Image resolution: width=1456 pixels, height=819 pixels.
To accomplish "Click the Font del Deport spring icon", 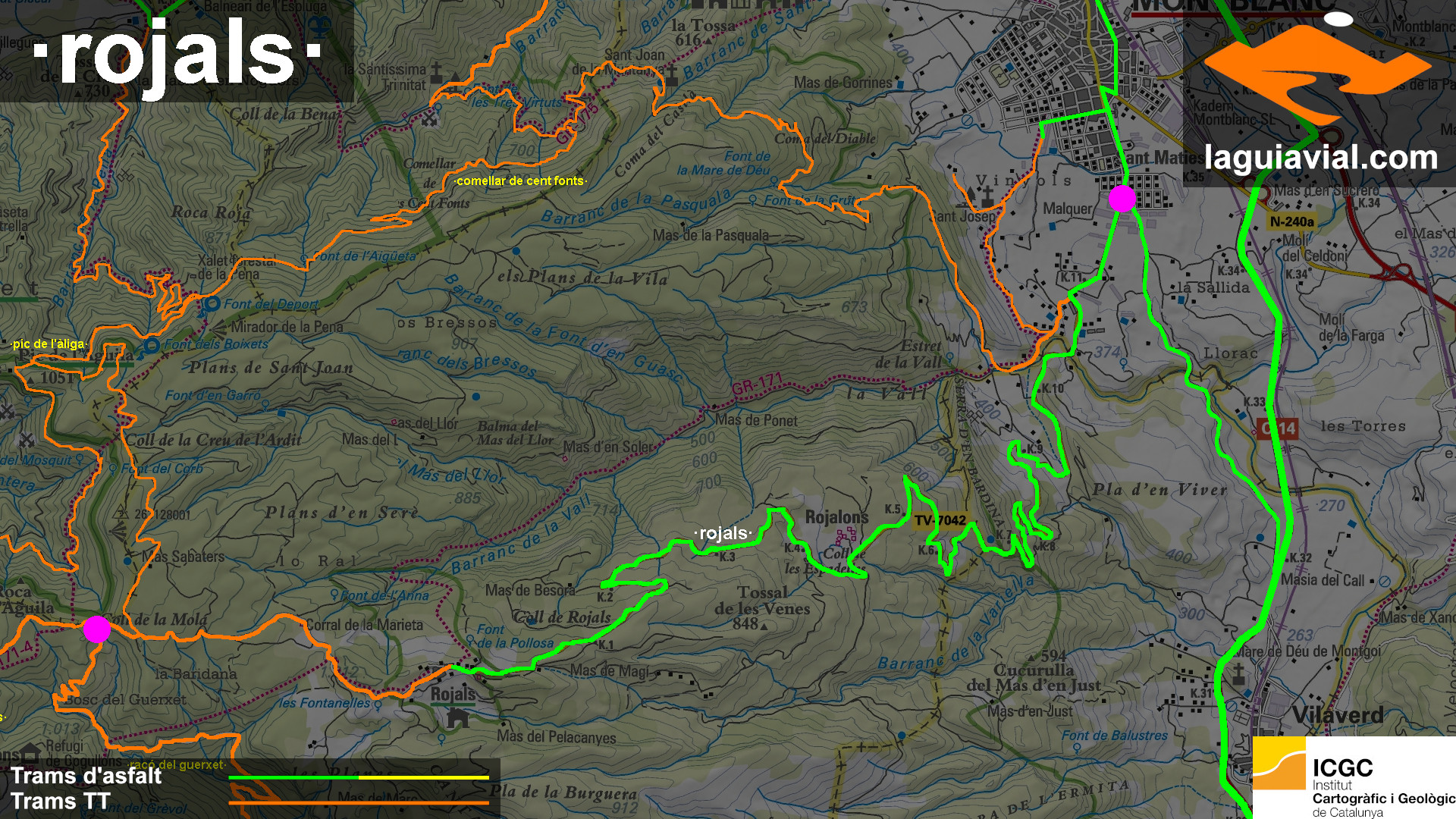I will pos(212,304).
